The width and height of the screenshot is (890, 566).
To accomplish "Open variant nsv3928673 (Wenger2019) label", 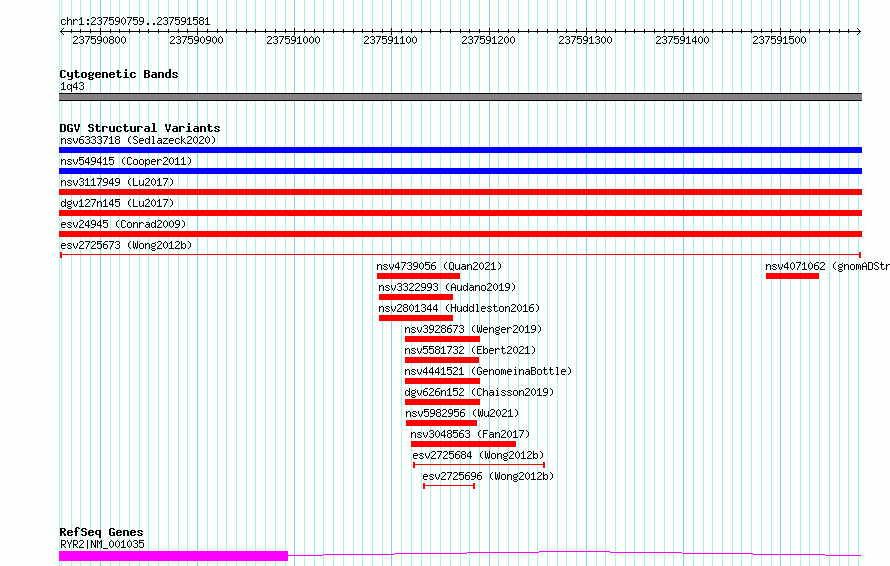I will 473,329.
